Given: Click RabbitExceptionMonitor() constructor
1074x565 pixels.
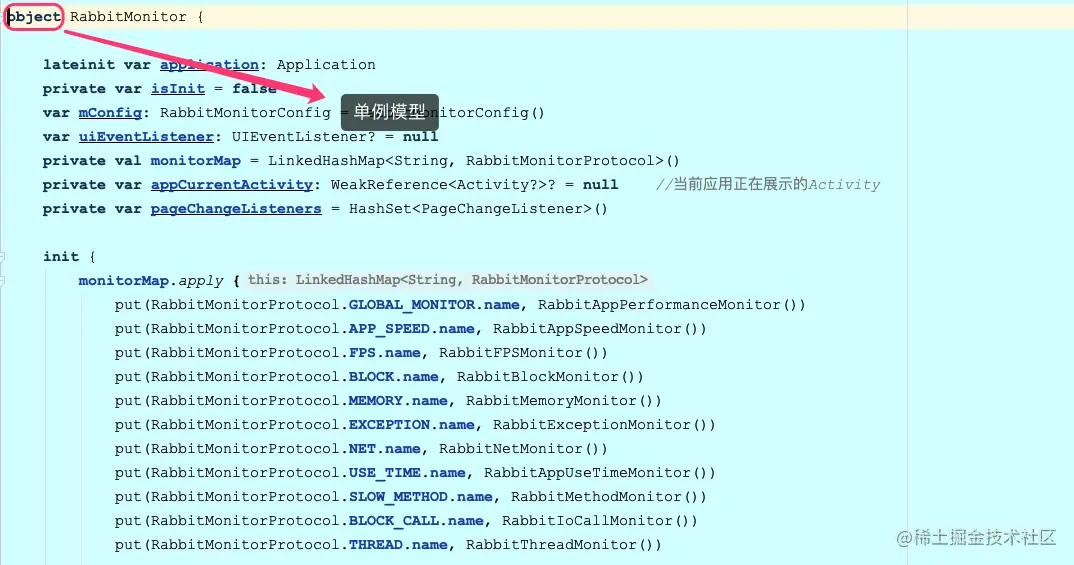Looking at the screenshot, I should coord(604,424).
